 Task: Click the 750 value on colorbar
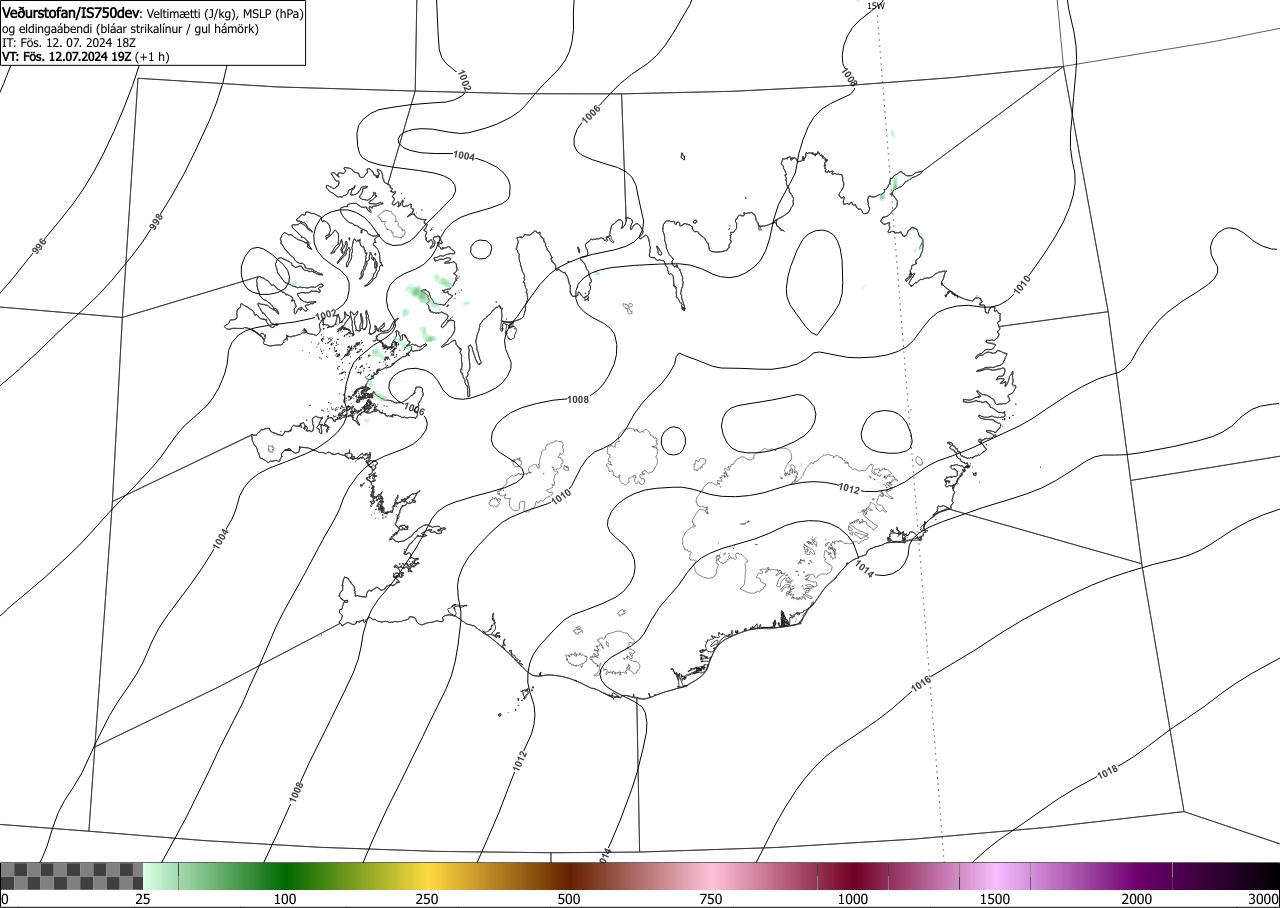point(711,899)
